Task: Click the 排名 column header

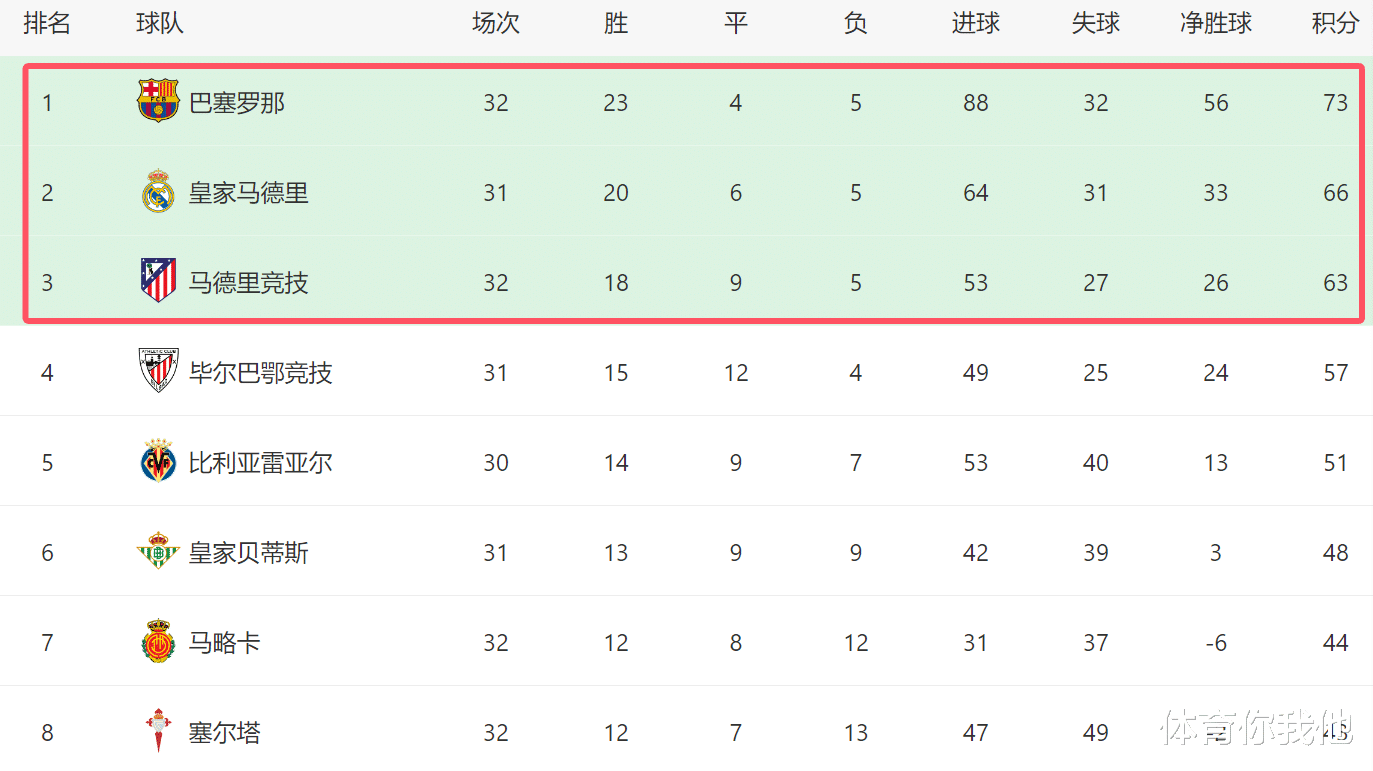Action: pos(47,24)
